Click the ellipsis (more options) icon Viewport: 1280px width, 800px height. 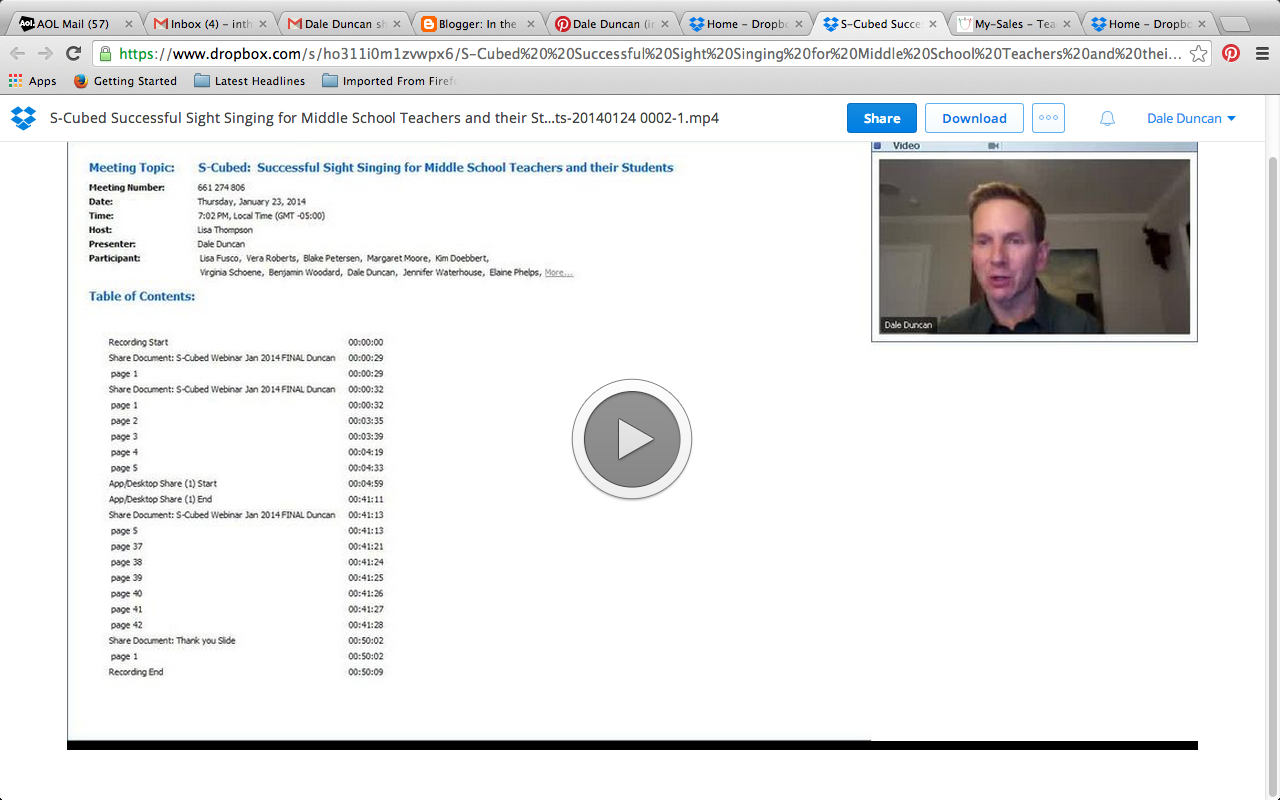[1048, 117]
